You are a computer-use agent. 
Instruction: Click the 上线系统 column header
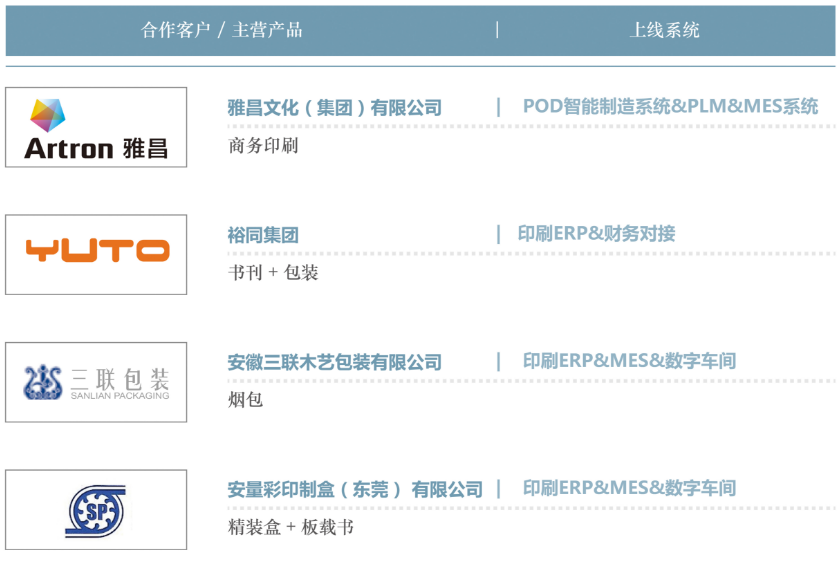click(x=664, y=30)
